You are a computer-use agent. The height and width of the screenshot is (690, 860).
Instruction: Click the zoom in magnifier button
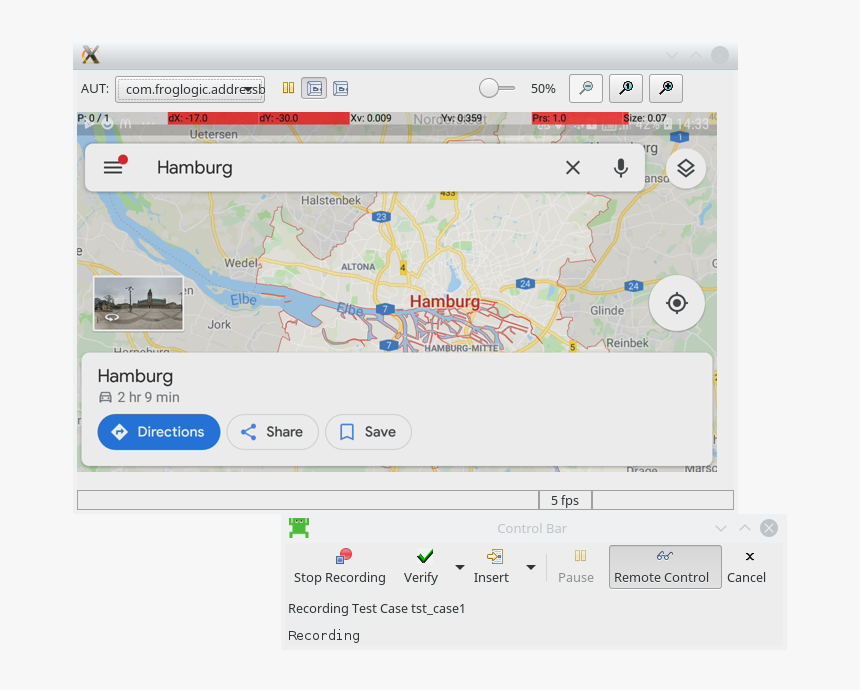[666, 88]
